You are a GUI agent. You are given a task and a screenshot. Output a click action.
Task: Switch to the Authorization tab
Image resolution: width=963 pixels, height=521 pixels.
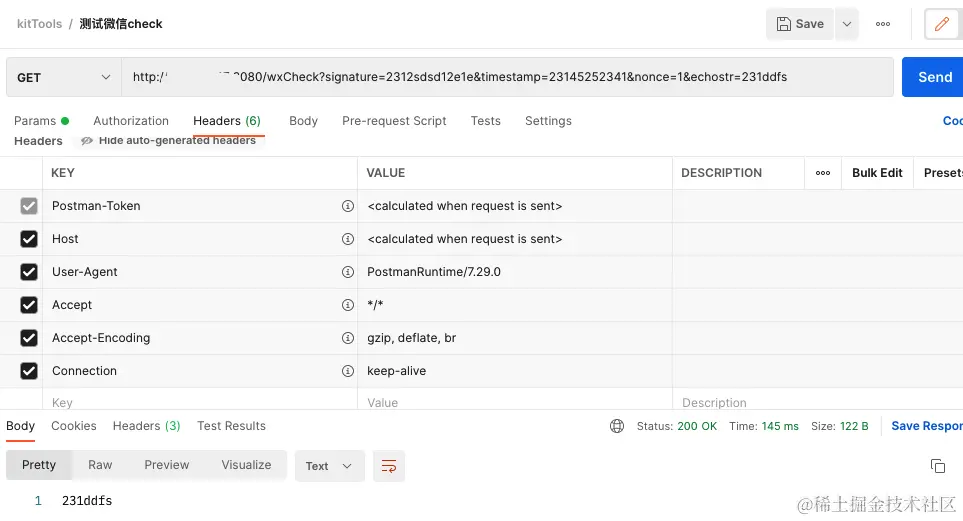(x=131, y=121)
